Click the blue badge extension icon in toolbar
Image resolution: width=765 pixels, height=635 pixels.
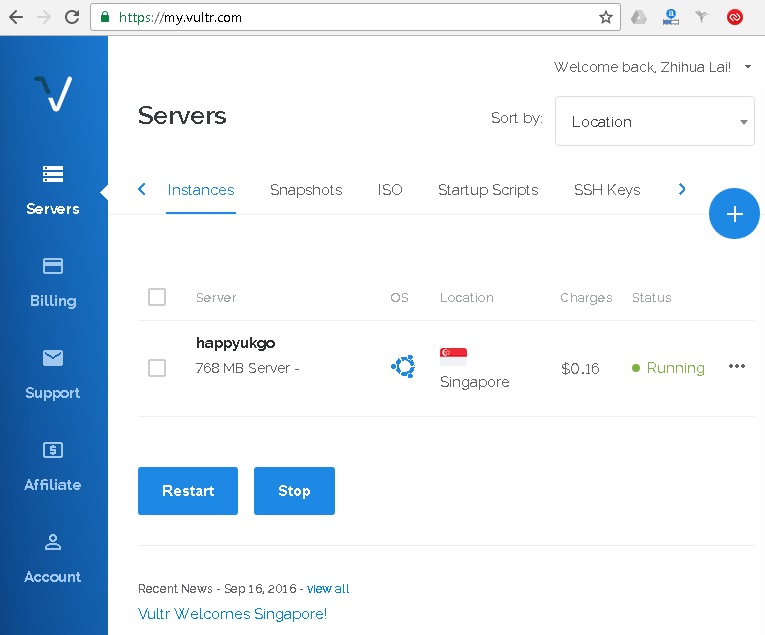tap(671, 17)
